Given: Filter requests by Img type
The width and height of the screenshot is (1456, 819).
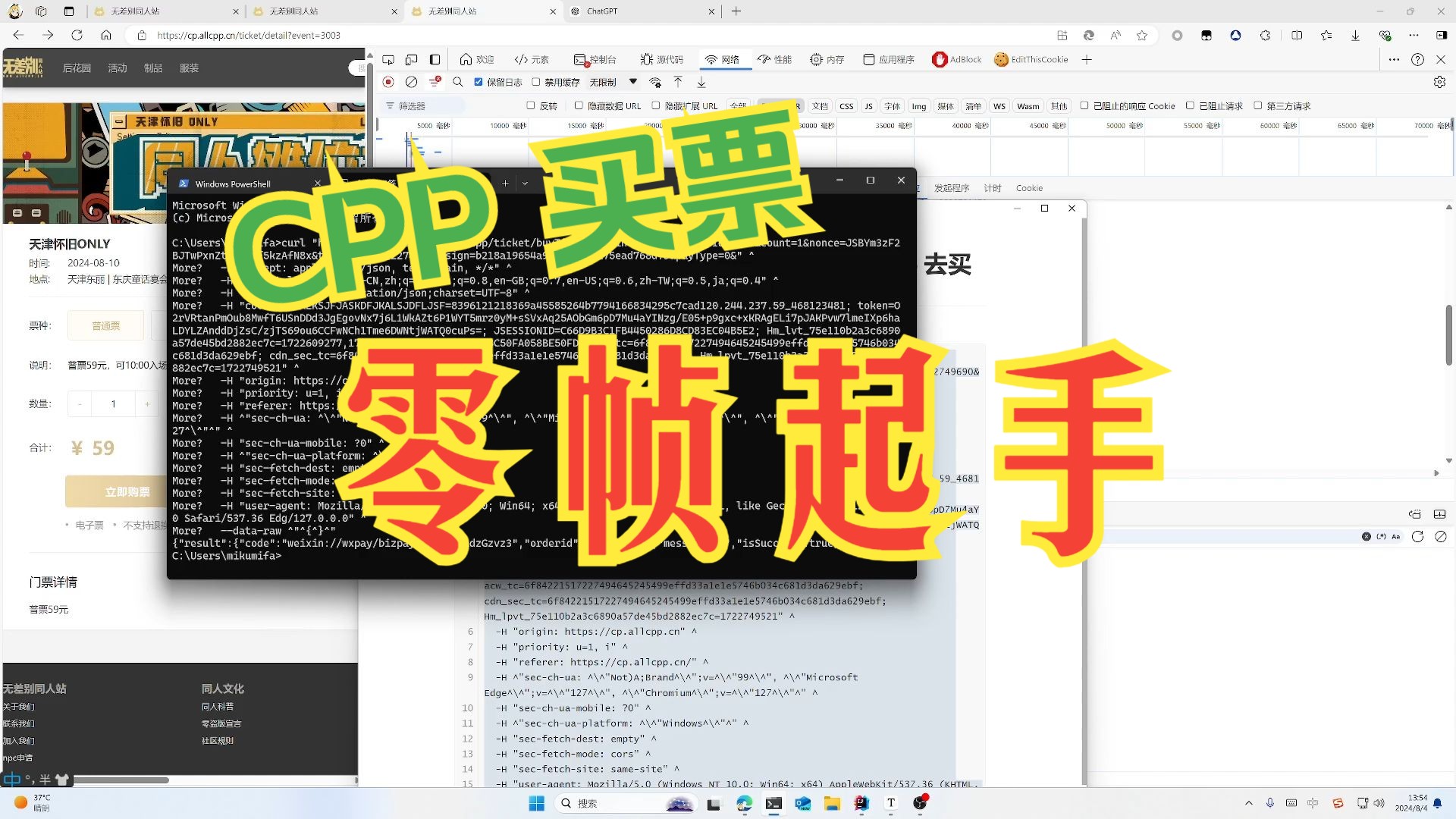Looking at the screenshot, I should click(x=918, y=106).
